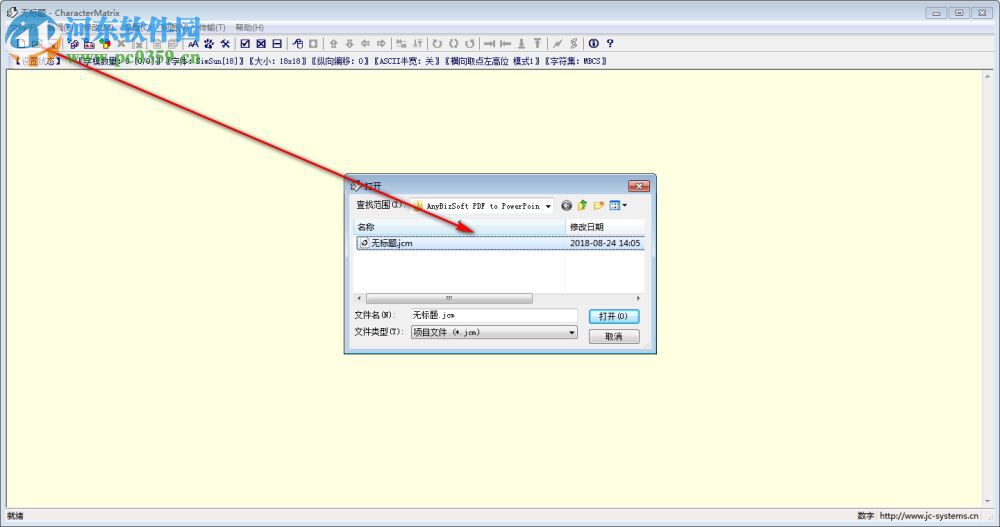Screen dimensions: 1000x527
Task: Click the paw-print toolbar icon
Action: [209, 43]
